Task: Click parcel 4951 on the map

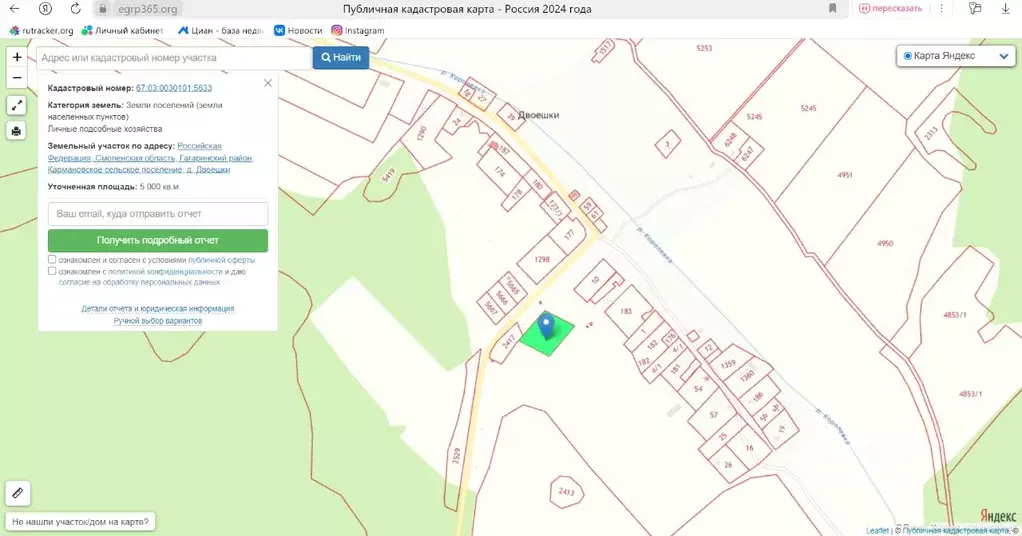Action: (845, 175)
